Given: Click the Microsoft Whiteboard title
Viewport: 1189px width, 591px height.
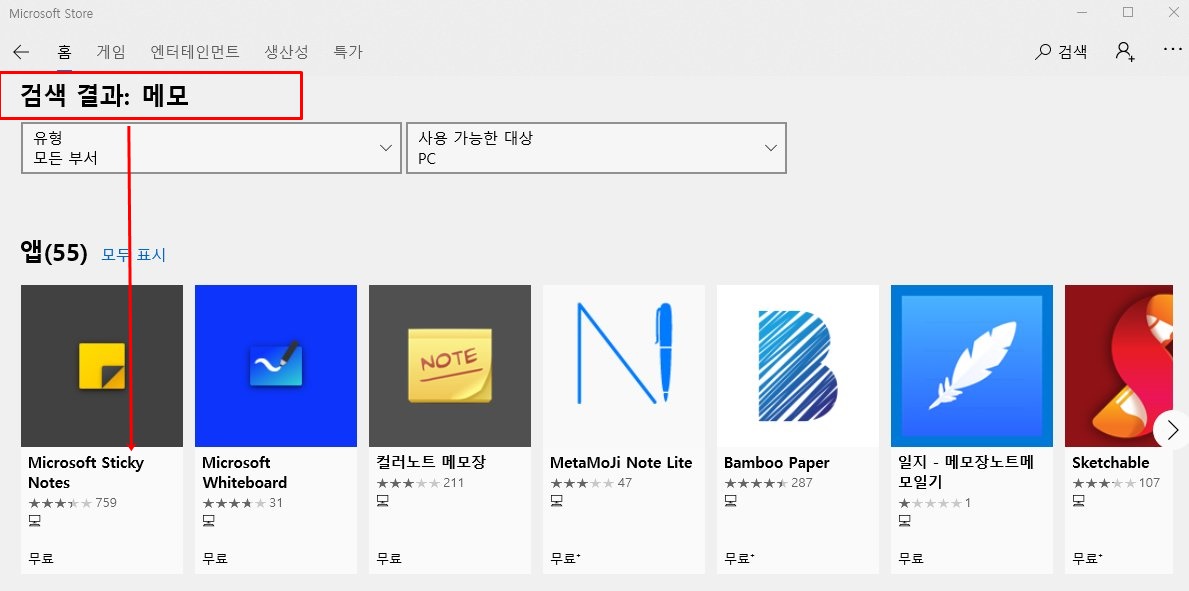Looking at the screenshot, I should [x=245, y=473].
